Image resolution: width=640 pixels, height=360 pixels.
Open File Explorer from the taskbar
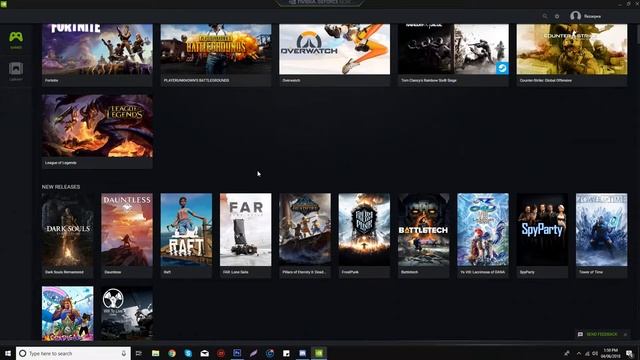[x=156, y=353]
